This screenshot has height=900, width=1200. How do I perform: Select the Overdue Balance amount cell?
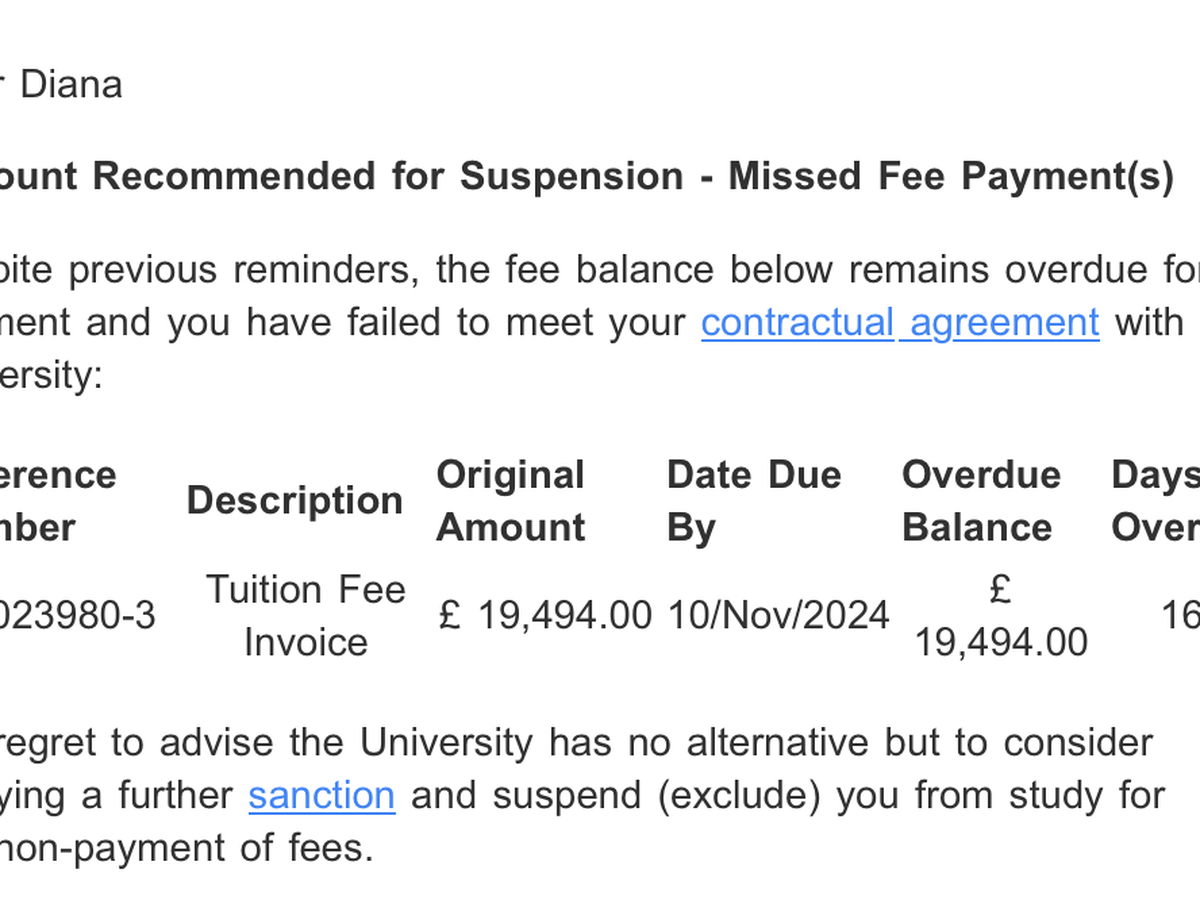1000,617
